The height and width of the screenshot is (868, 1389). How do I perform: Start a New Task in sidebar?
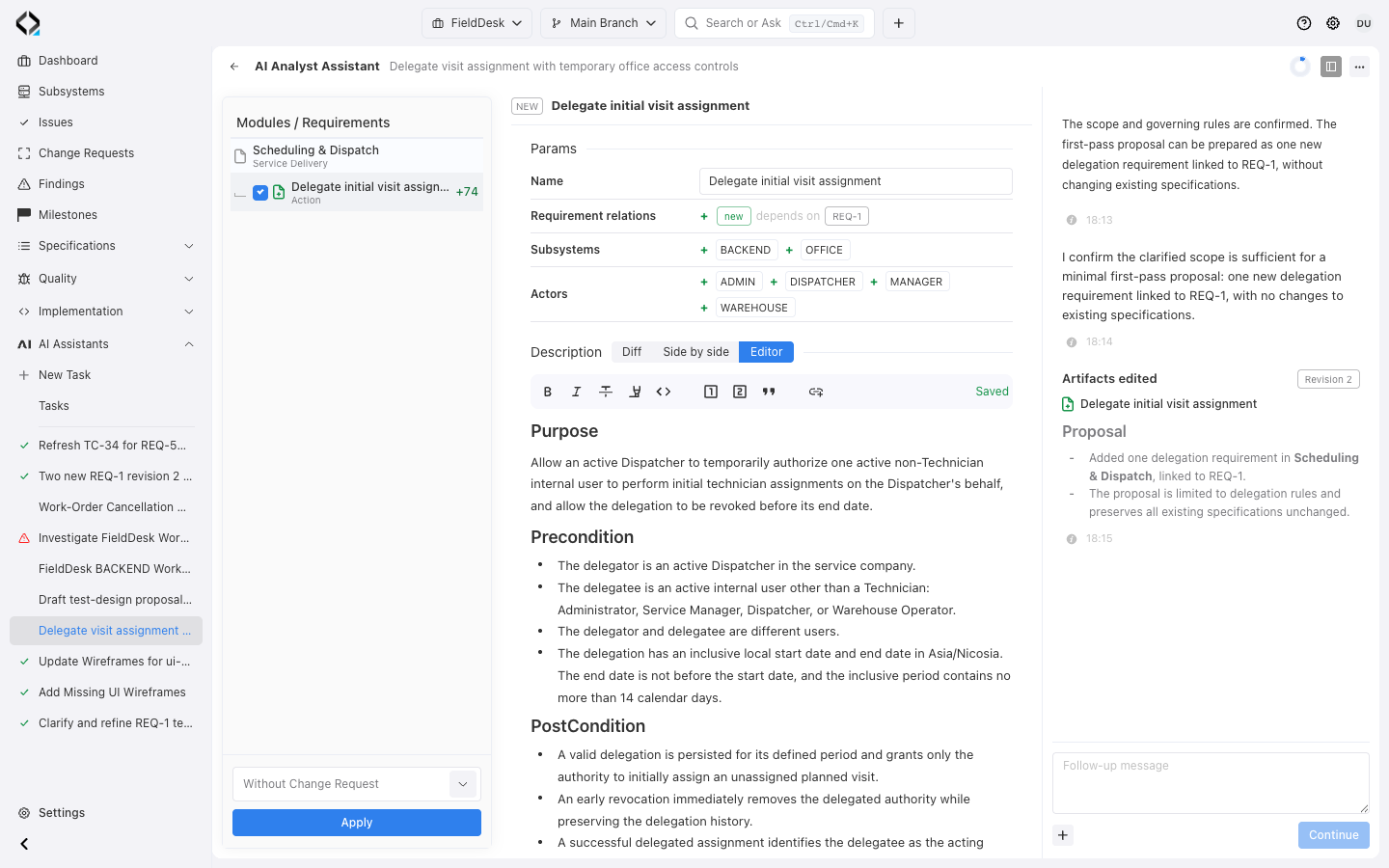(106, 375)
